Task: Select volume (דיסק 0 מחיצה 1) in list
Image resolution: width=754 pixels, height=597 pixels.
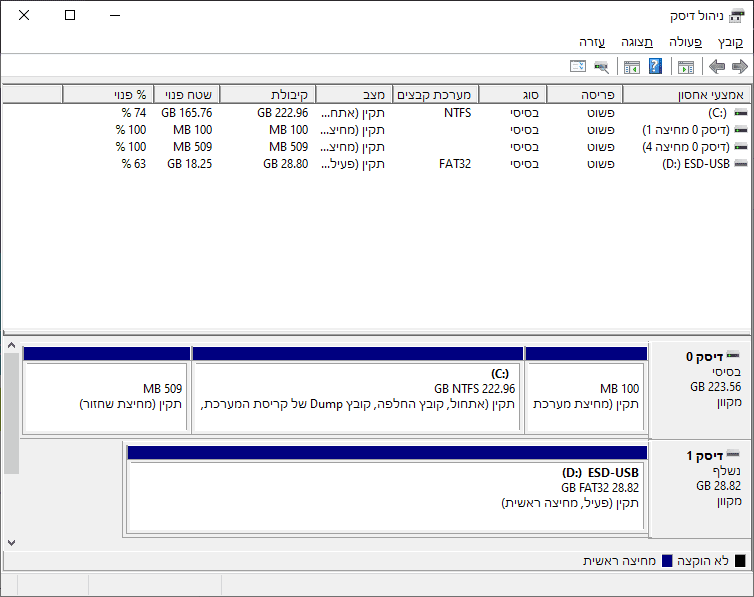Action: (686, 130)
